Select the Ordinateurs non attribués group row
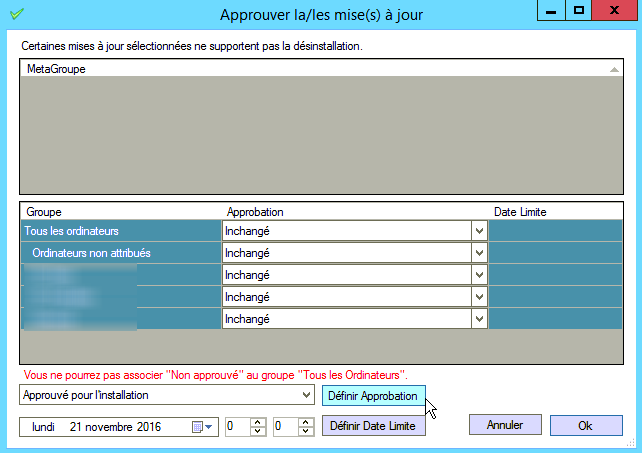The height and width of the screenshot is (453, 642). [x=118, y=253]
